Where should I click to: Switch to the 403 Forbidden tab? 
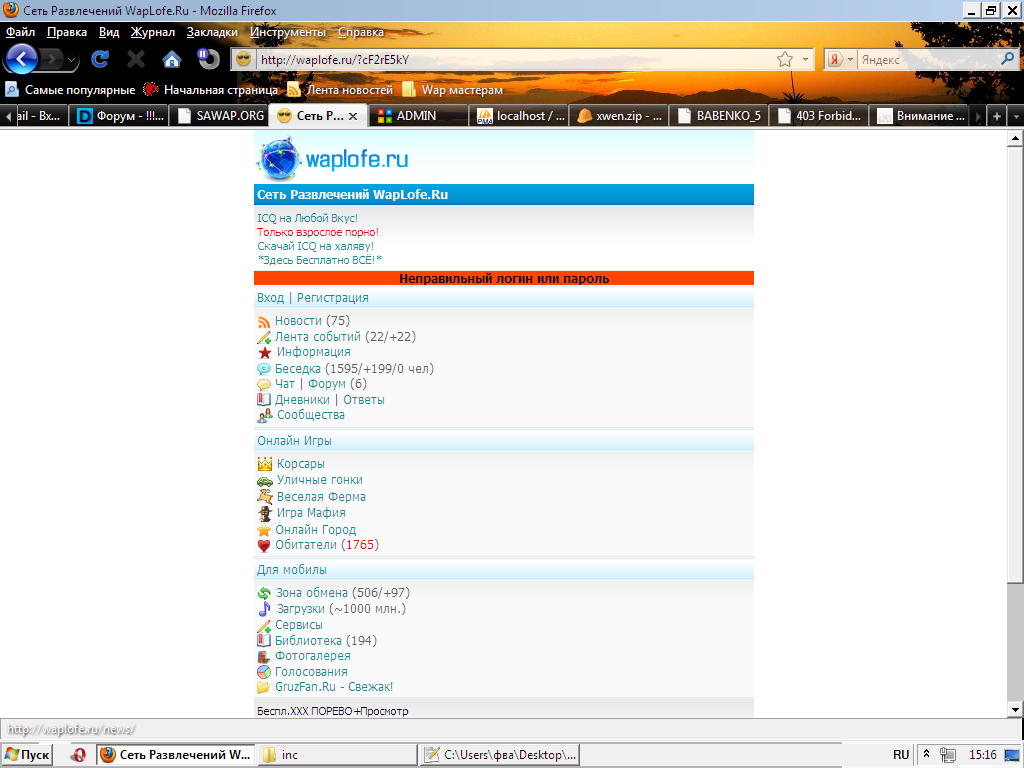(x=819, y=116)
